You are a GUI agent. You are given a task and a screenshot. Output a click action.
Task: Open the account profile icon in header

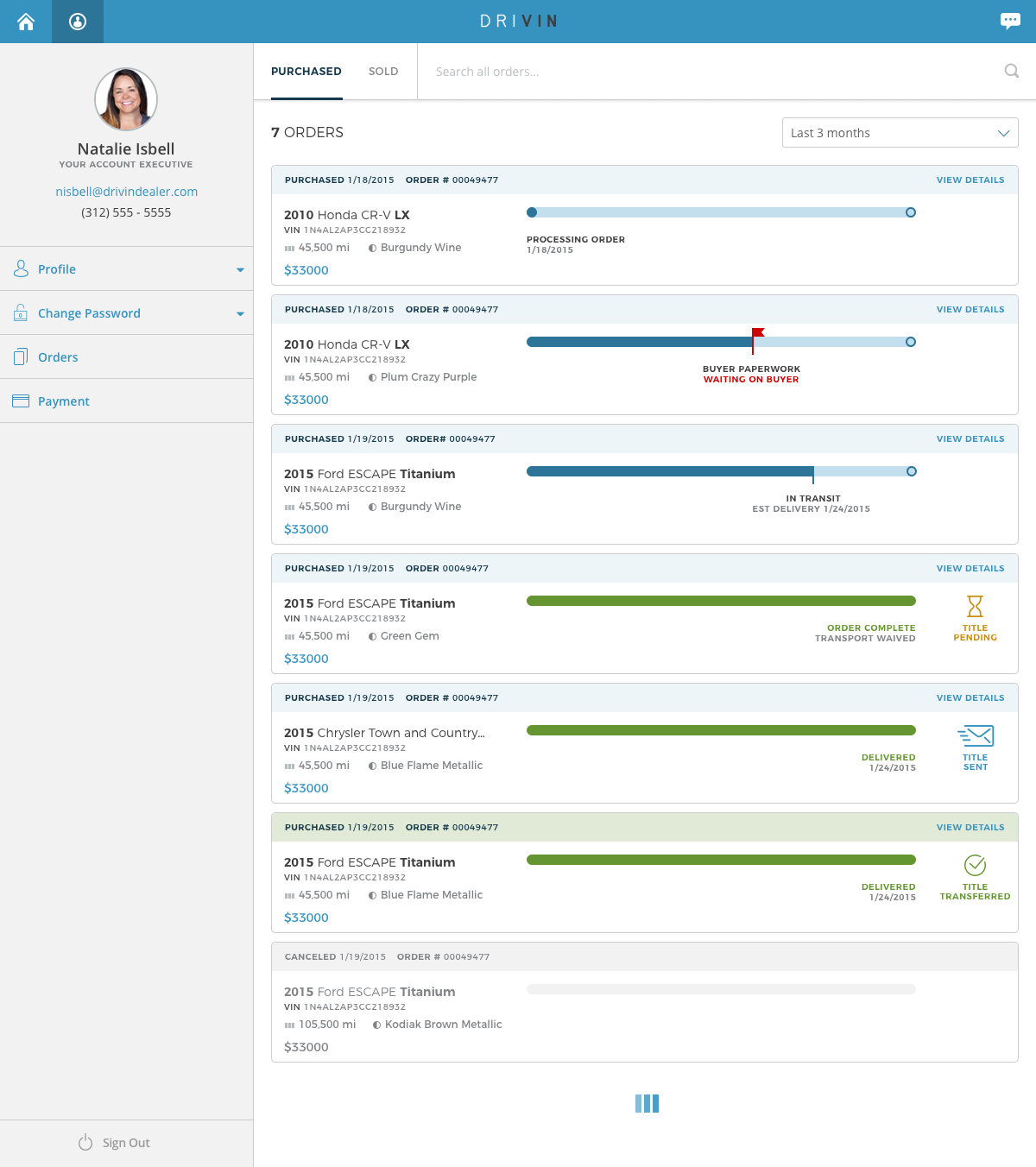coord(78,22)
